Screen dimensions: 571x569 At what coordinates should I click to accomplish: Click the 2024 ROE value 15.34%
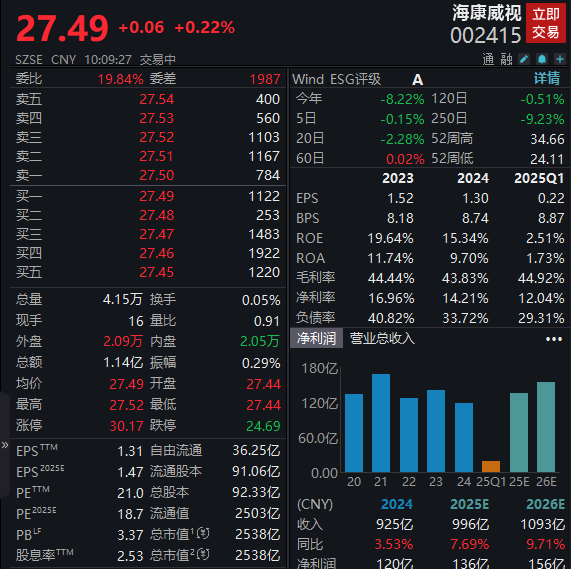tap(465, 238)
